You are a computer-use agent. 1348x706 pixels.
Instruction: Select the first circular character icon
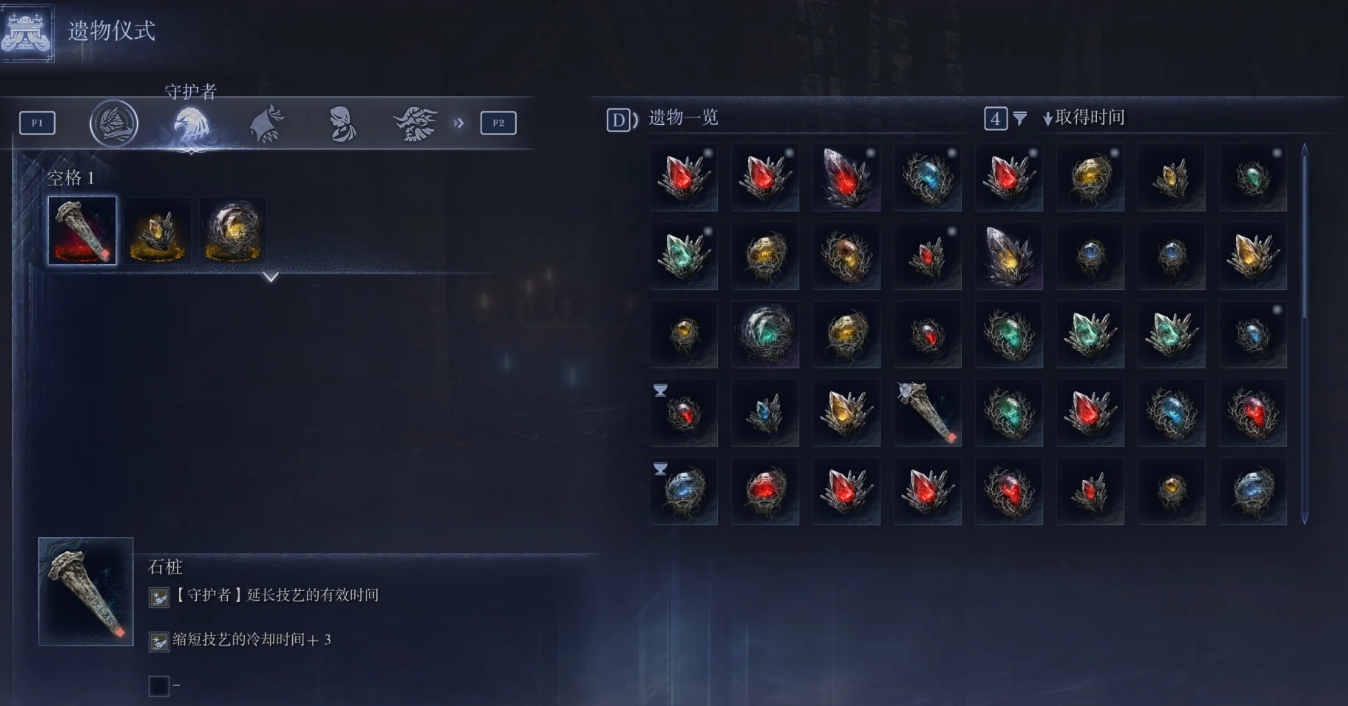pos(114,124)
